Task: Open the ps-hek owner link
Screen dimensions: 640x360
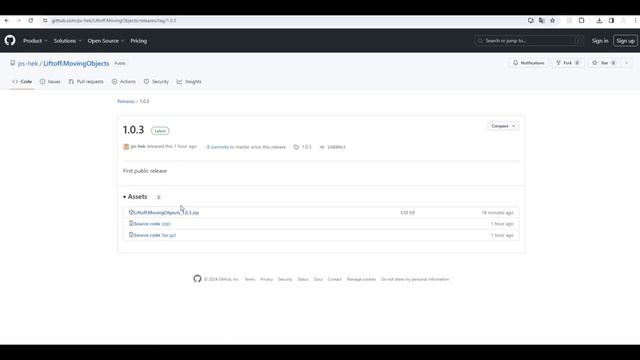Action: tap(28, 63)
